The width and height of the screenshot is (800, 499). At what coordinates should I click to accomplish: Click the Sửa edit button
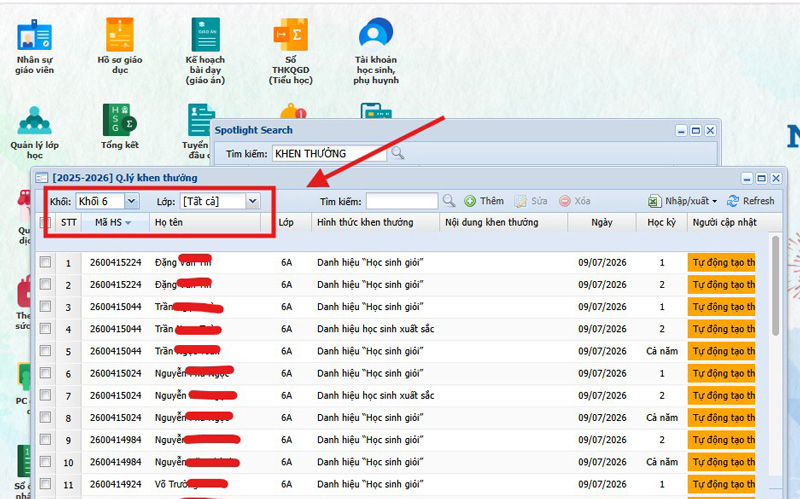point(531,201)
